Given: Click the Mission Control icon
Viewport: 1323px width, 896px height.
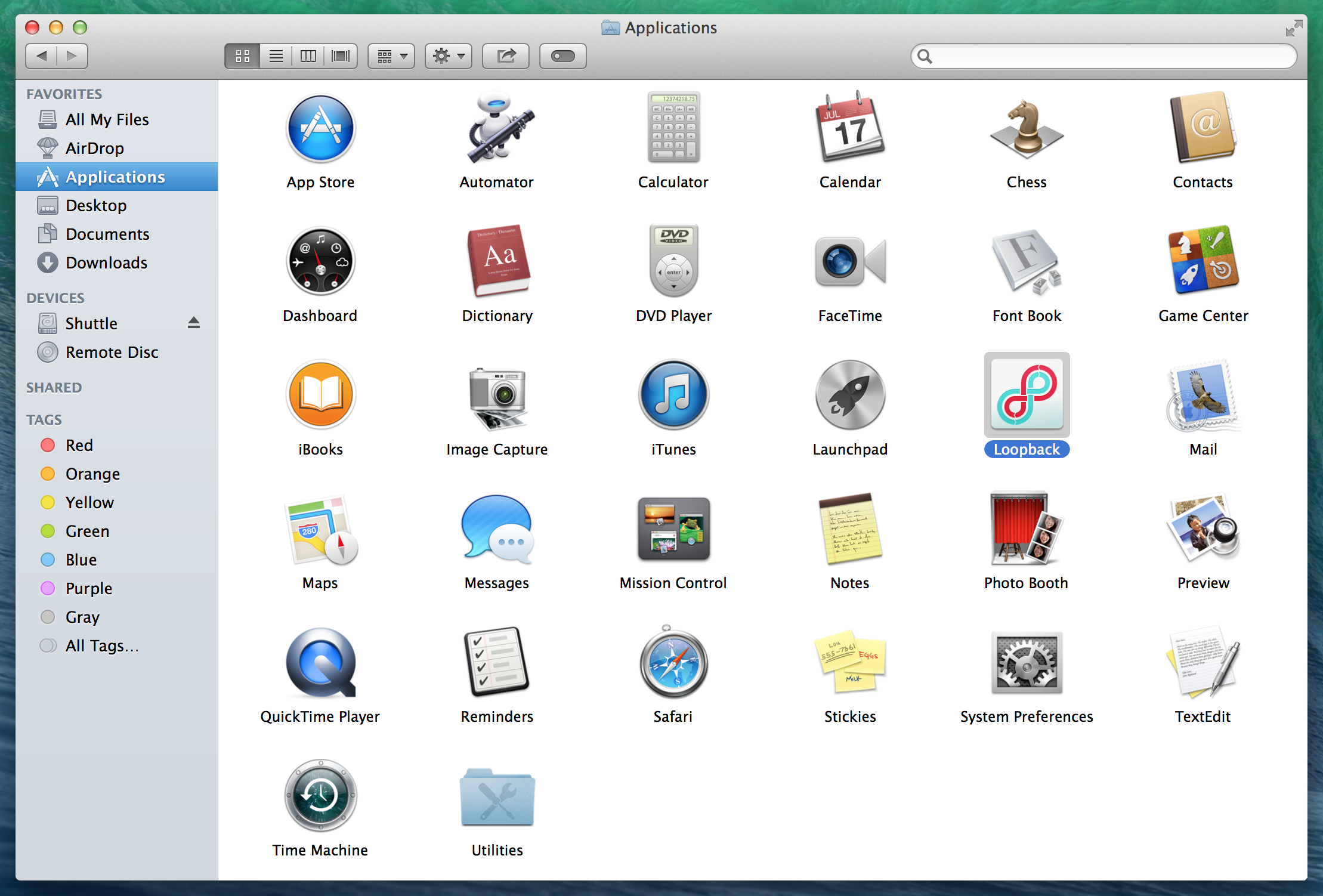Looking at the screenshot, I should tap(673, 529).
